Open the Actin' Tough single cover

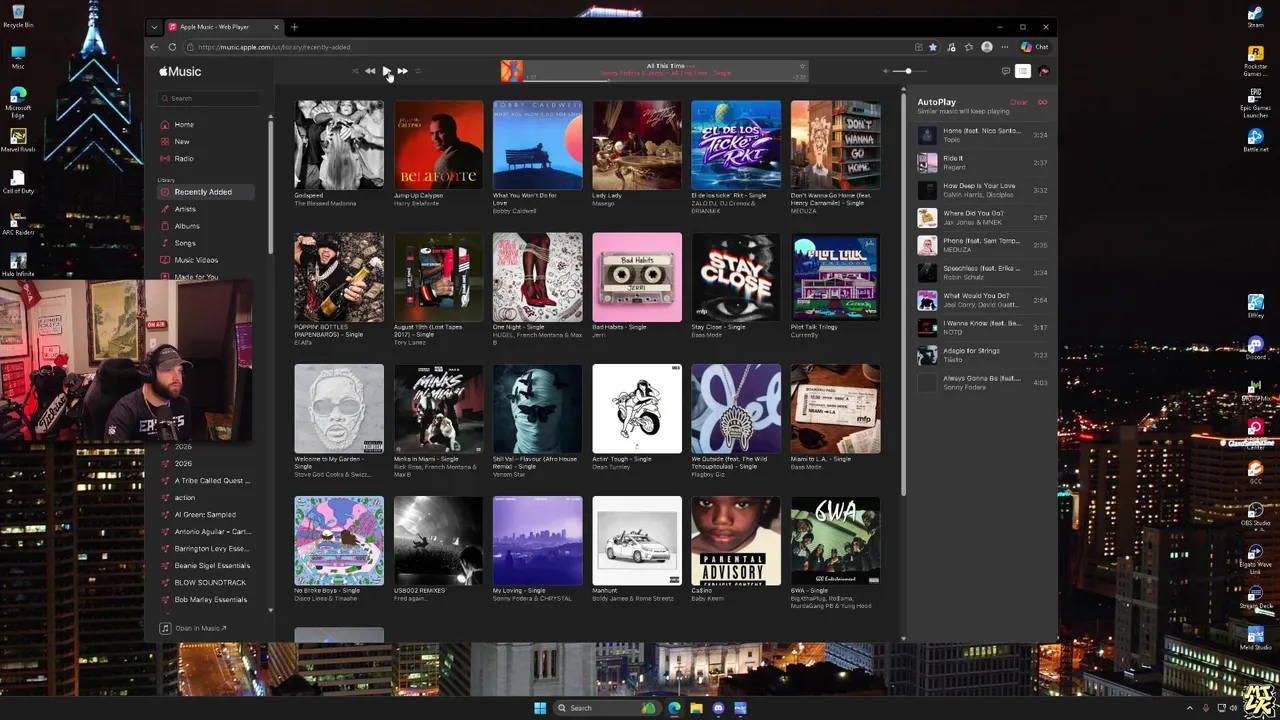[637, 409]
